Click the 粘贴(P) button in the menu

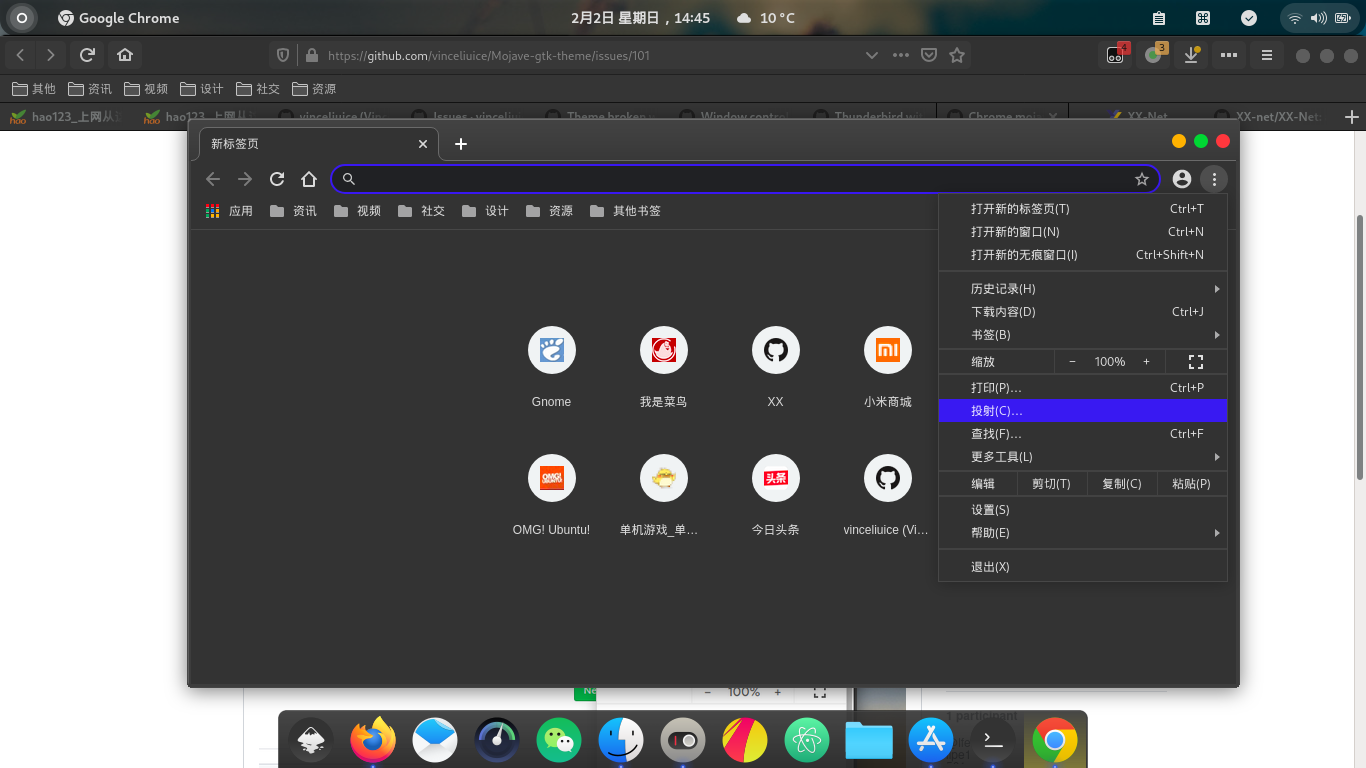click(x=1191, y=483)
